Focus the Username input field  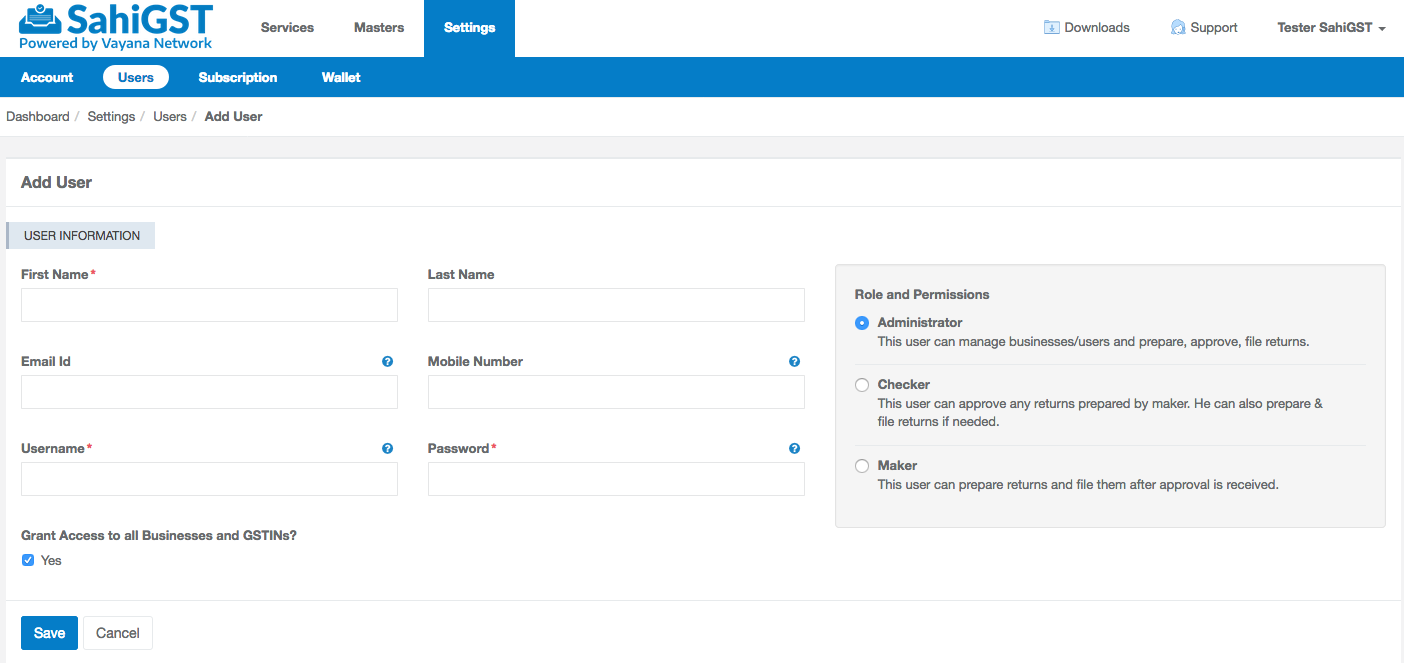point(209,479)
